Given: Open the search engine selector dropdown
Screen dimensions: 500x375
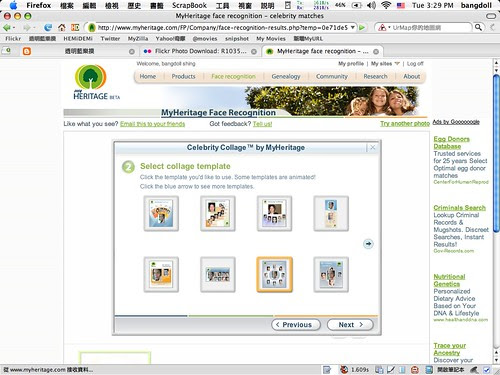Looking at the screenshot, I should [384, 28].
